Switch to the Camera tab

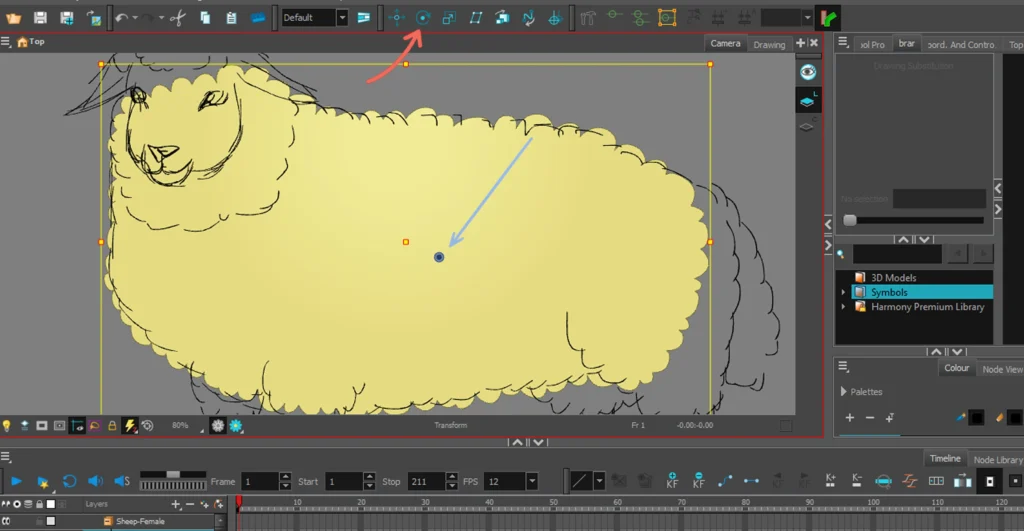click(x=725, y=43)
